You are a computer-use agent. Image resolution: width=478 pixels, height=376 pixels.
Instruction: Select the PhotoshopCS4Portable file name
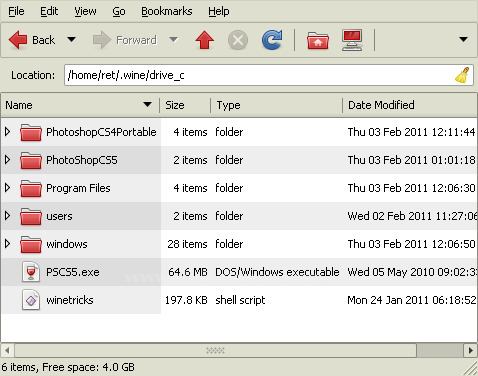101,132
